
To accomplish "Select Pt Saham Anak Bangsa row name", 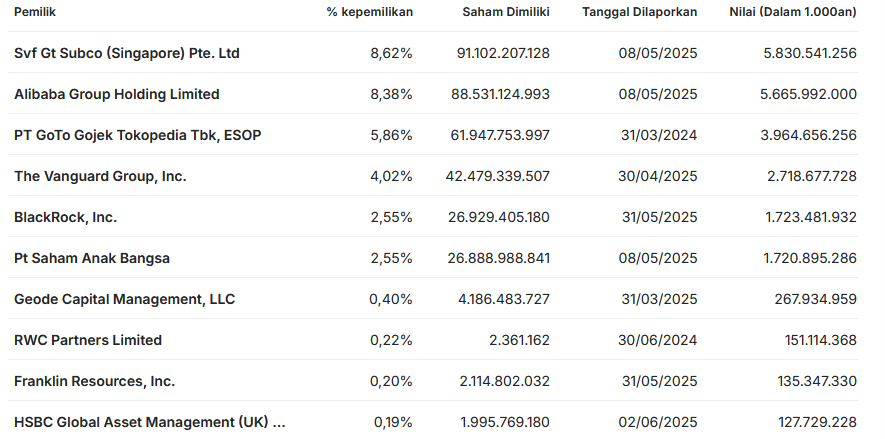I will click(x=92, y=258).
